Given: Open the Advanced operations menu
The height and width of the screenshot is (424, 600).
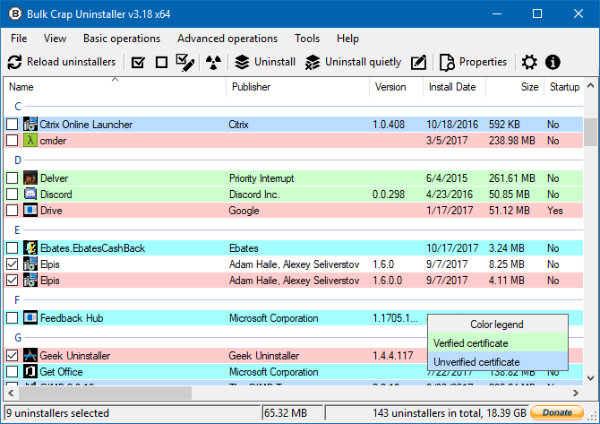Looking at the screenshot, I should [x=227, y=38].
